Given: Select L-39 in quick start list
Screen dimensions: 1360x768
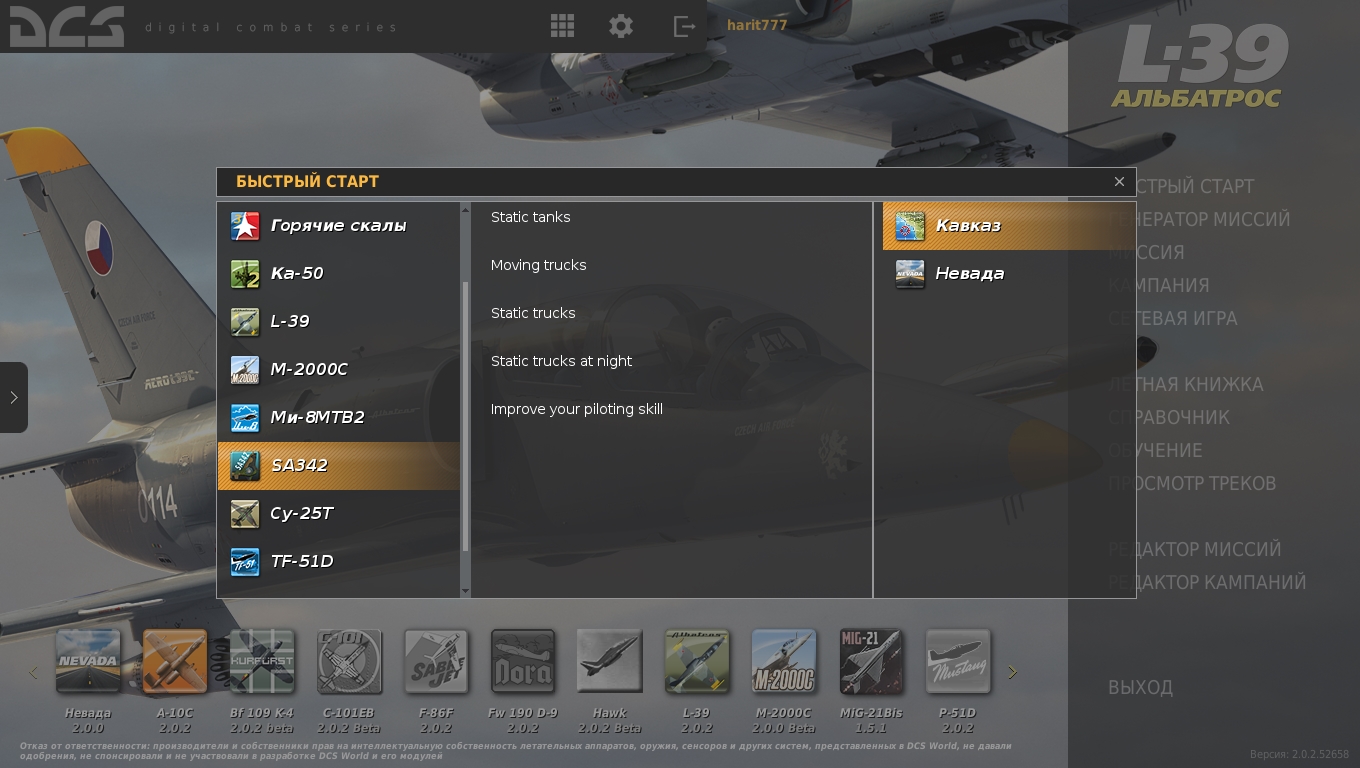Looking at the screenshot, I should [x=339, y=322].
